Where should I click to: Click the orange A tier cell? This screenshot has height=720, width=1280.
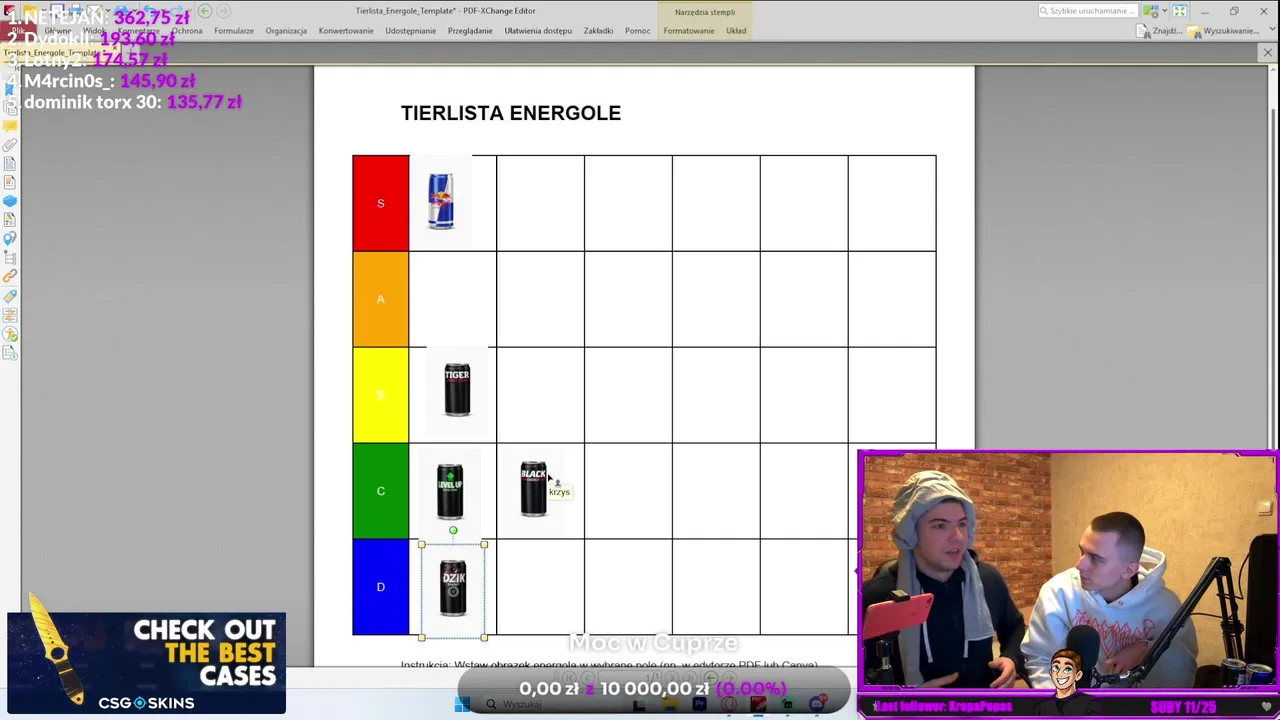[x=380, y=299]
